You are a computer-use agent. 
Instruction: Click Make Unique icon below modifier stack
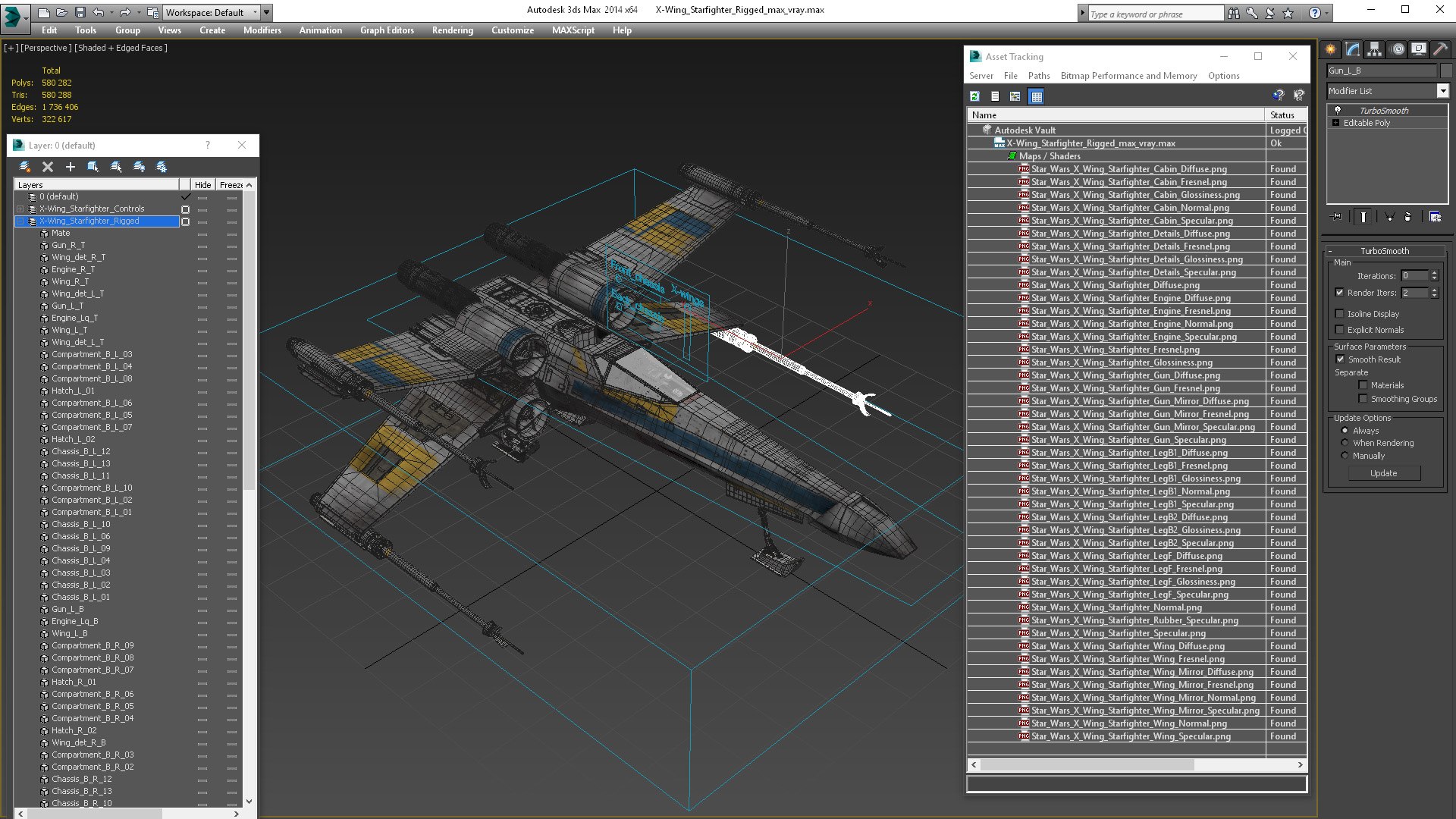tap(1390, 217)
